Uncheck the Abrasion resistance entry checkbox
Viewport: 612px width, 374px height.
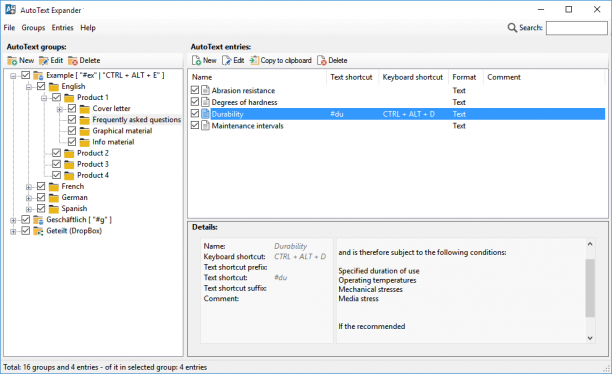coord(195,90)
